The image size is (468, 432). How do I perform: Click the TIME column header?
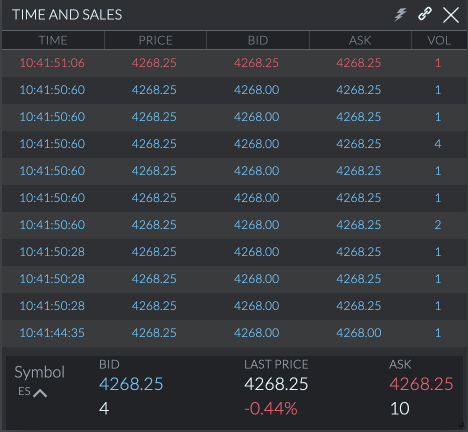pos(53,40)
